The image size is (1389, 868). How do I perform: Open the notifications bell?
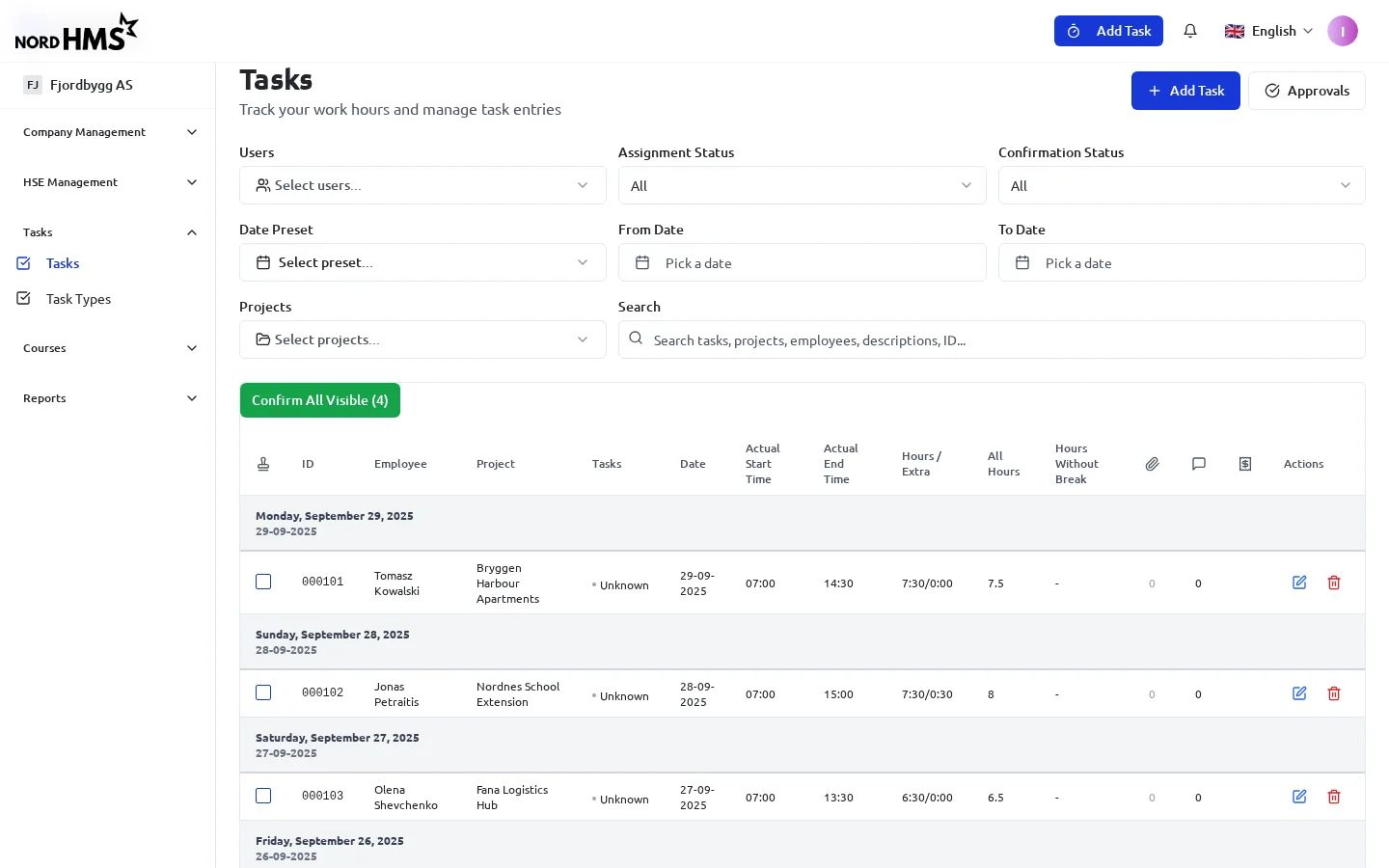click(x=1190, y=31)
